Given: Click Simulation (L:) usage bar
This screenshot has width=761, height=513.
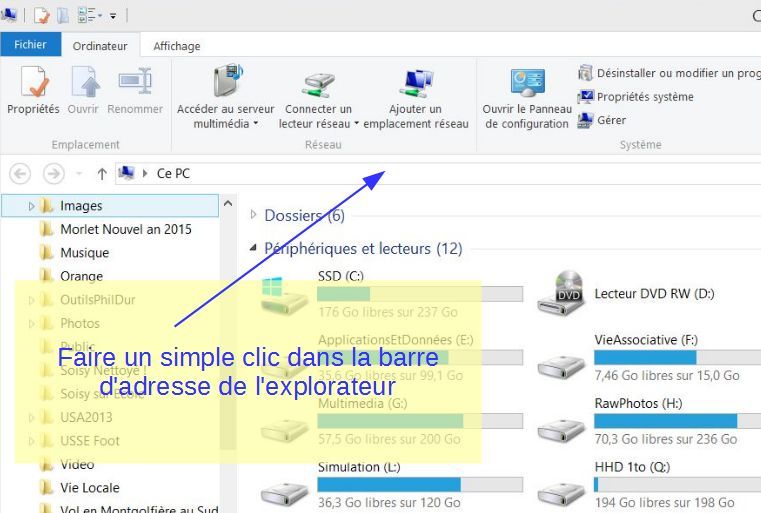Looking at the screenshot, I should point(420,484).
